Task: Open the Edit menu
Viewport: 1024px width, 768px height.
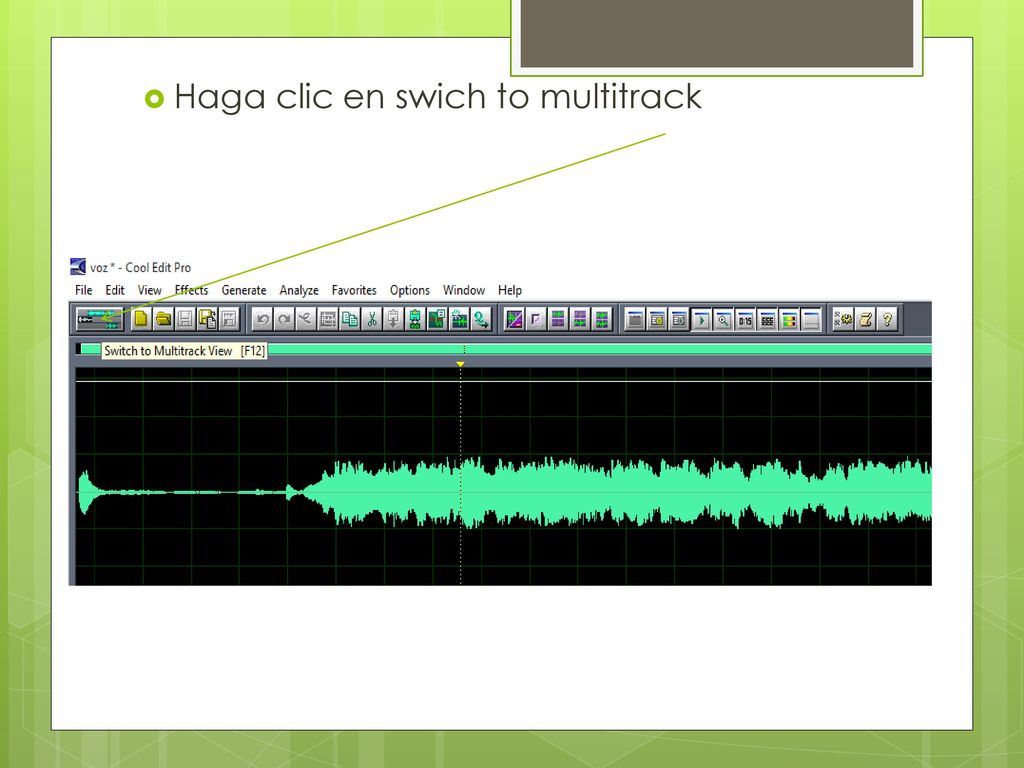Action: coord(115,290)
